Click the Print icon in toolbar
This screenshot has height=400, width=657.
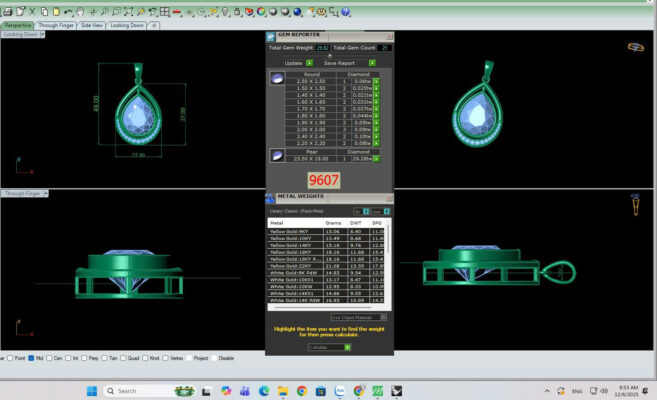click(8, 12)
